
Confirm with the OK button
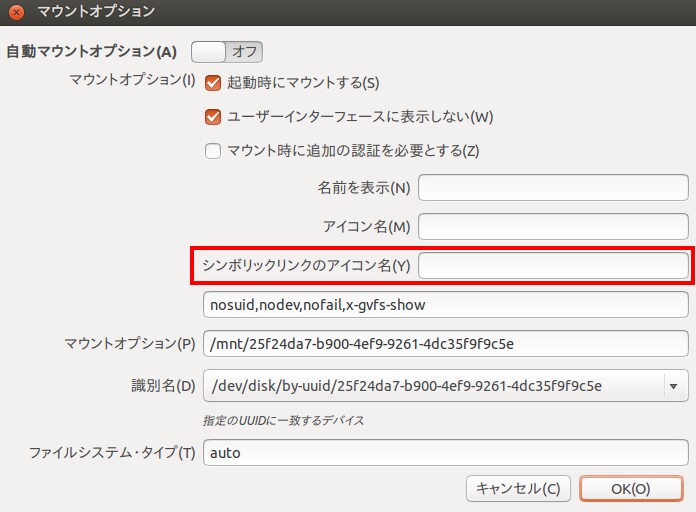tap(631, 489)
